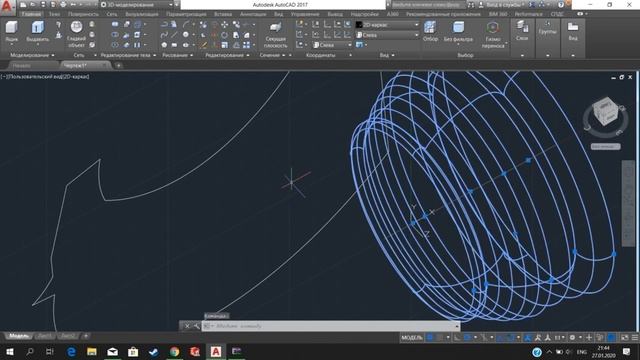Select the Move tool in Редактирование panel
640x360 pixels.
[224, 24]
